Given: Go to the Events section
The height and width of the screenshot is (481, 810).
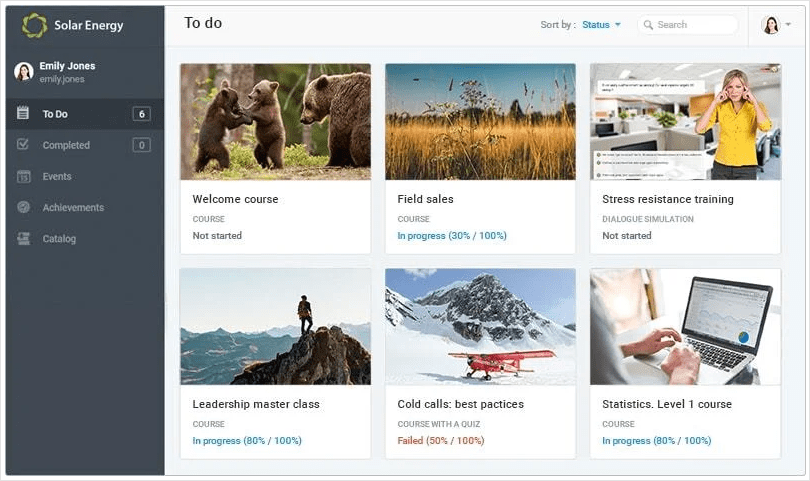Looking at the screenshot, I should pyautogui.click(x=57, y=177).
